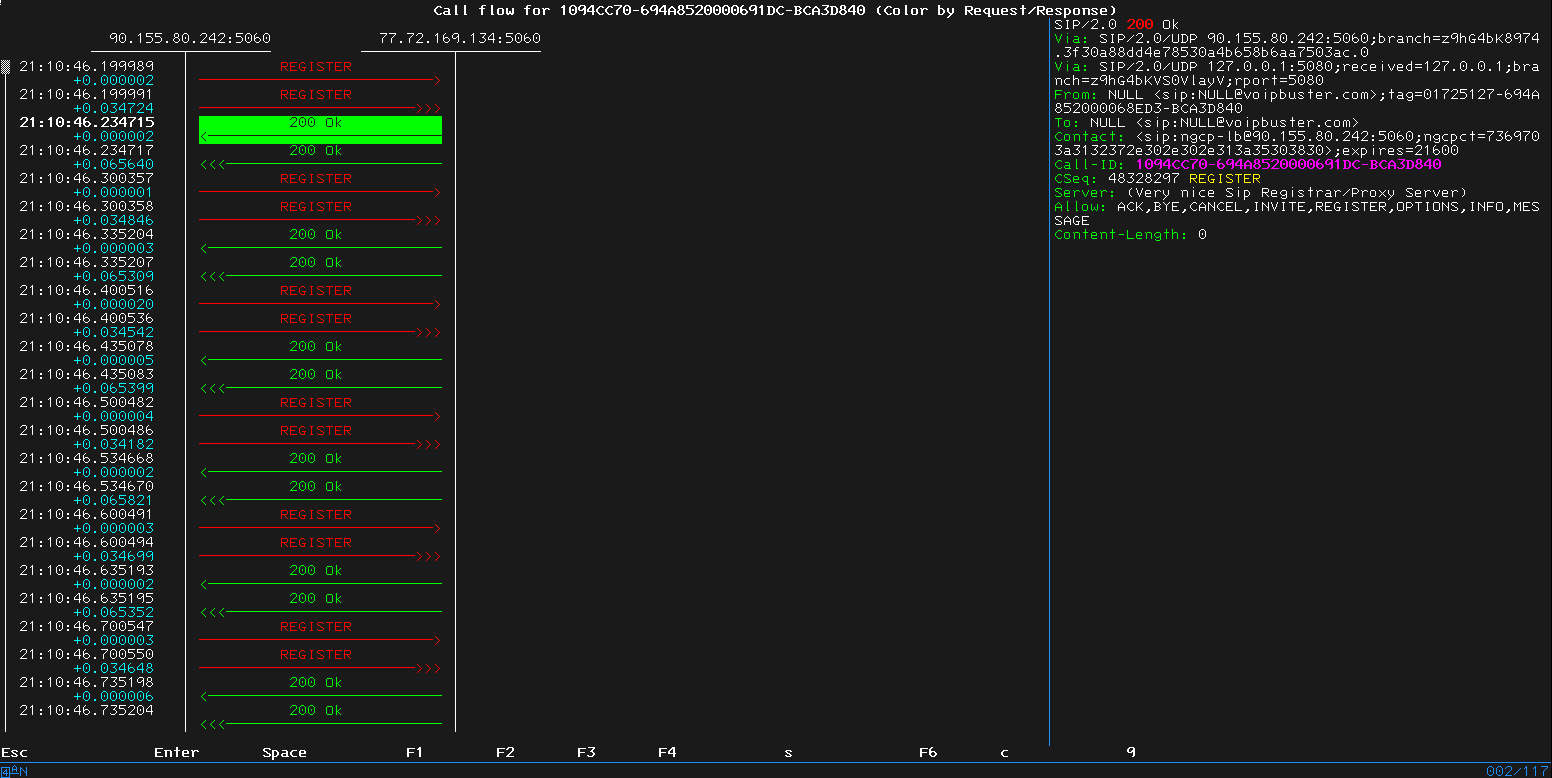The height and width of the screenshot is (778, 1552).
Task: Click the status indicator in bottom-left corner
Action: pyautogui.click(x=14, y=771)
